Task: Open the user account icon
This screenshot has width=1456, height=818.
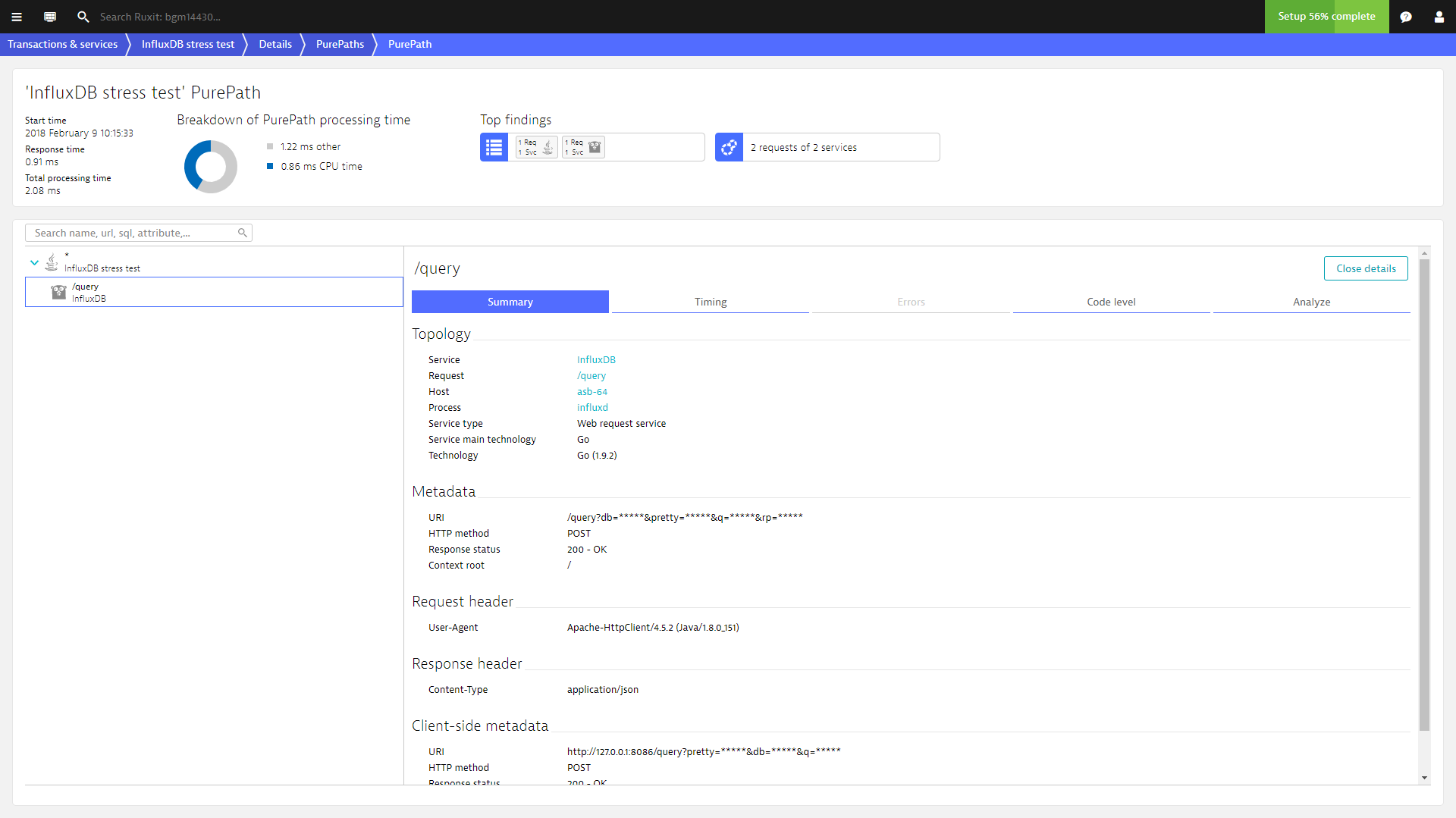Action: 1439,17
